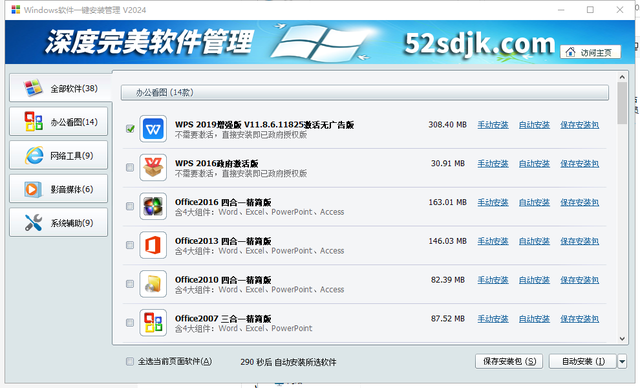Open the dropdown arrow beside 自动安装 (I)
The width and height of the screenshot is (640, 388).
click(622, 361)
